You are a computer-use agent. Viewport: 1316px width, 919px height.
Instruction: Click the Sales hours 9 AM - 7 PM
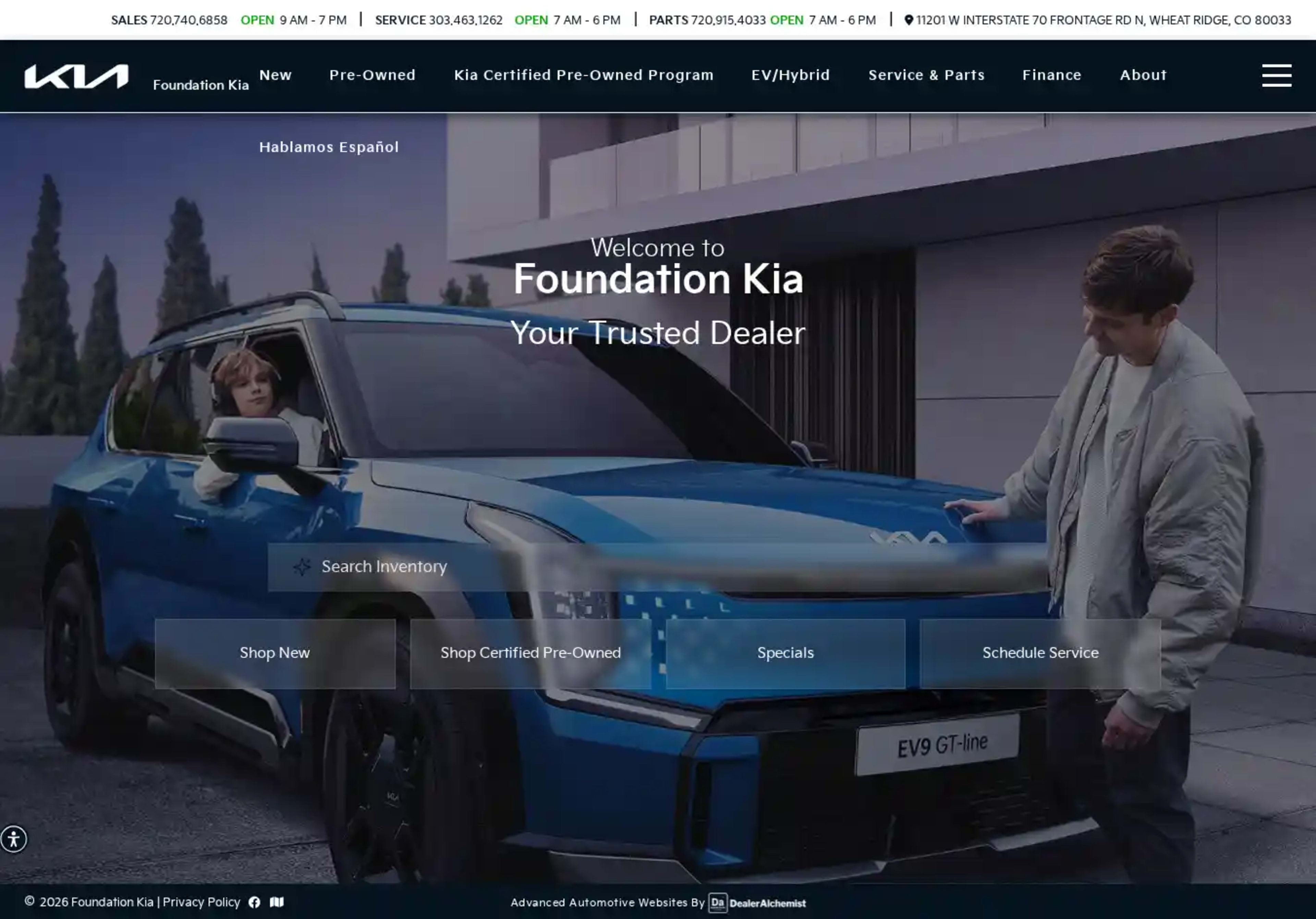tap(313, 20)
